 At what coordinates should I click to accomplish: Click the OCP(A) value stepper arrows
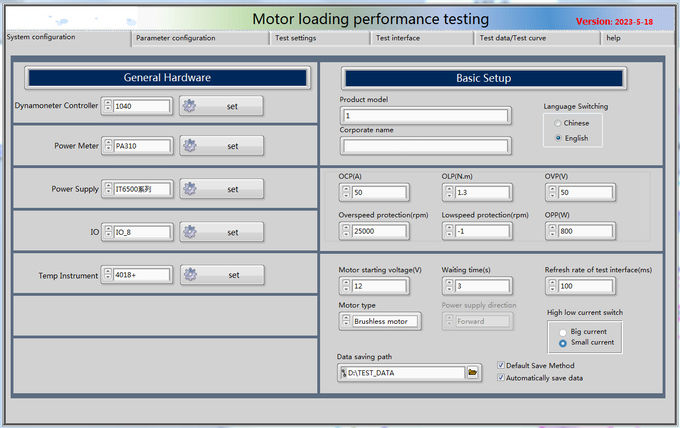(346, 192)
